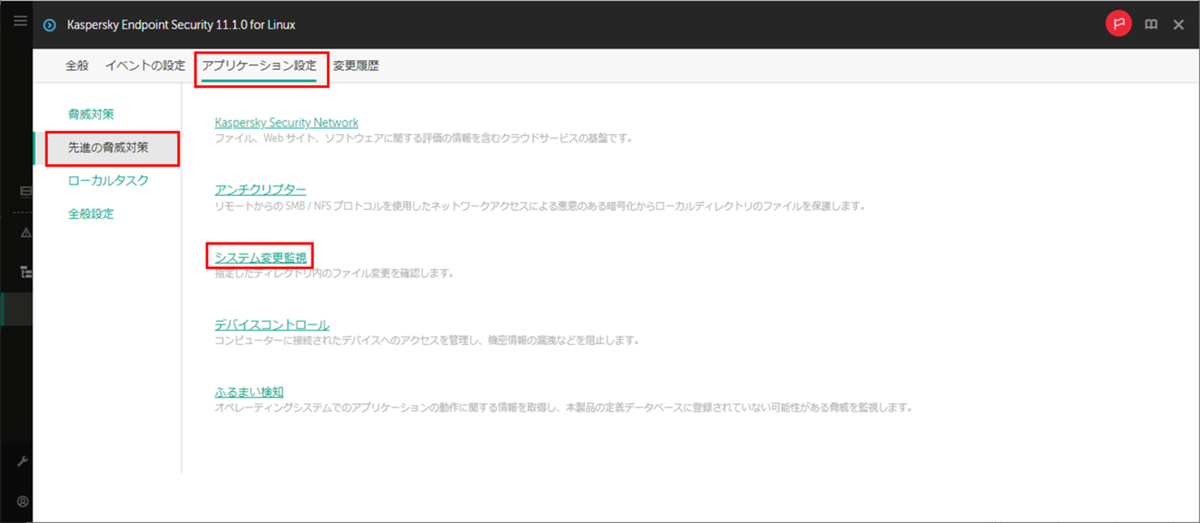The image size is (1200, 523).
Task: Close the policy window with X
Action: (1179, 24)
